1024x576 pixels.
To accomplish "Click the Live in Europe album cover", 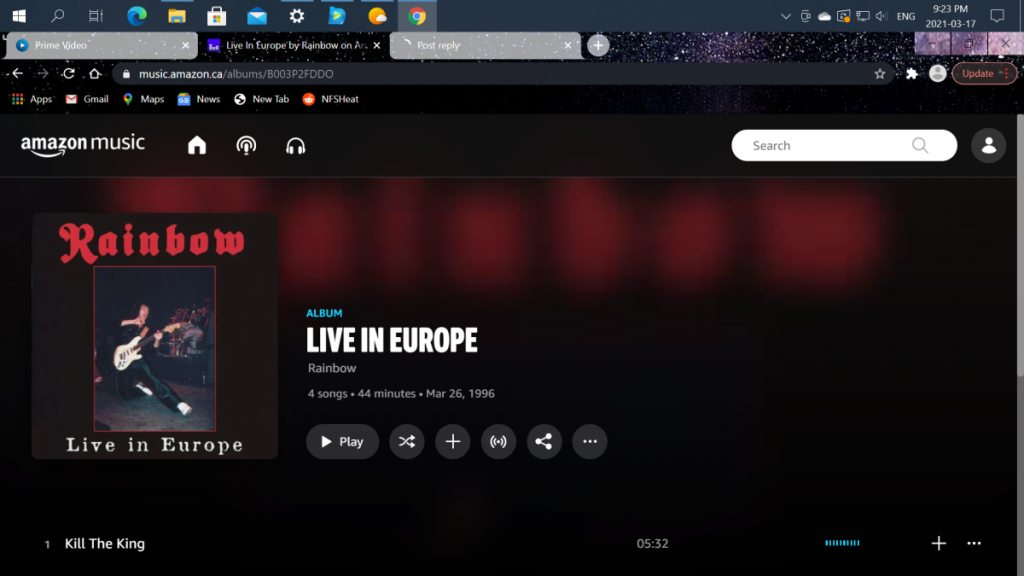I will pos(155,336).
